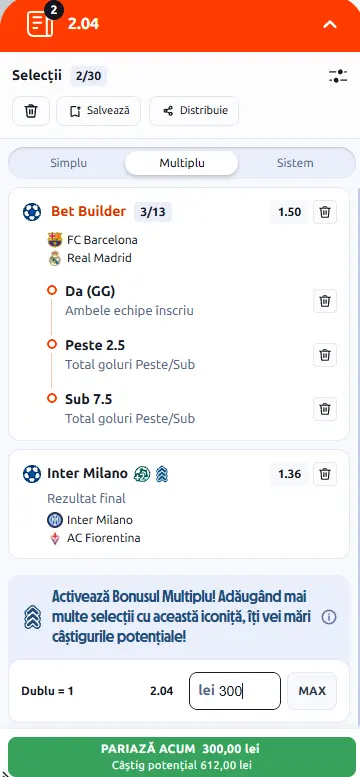The height and width of the screenshot is (777, 360).
Task: Click the Salvează button
Action: click(99, 111)
